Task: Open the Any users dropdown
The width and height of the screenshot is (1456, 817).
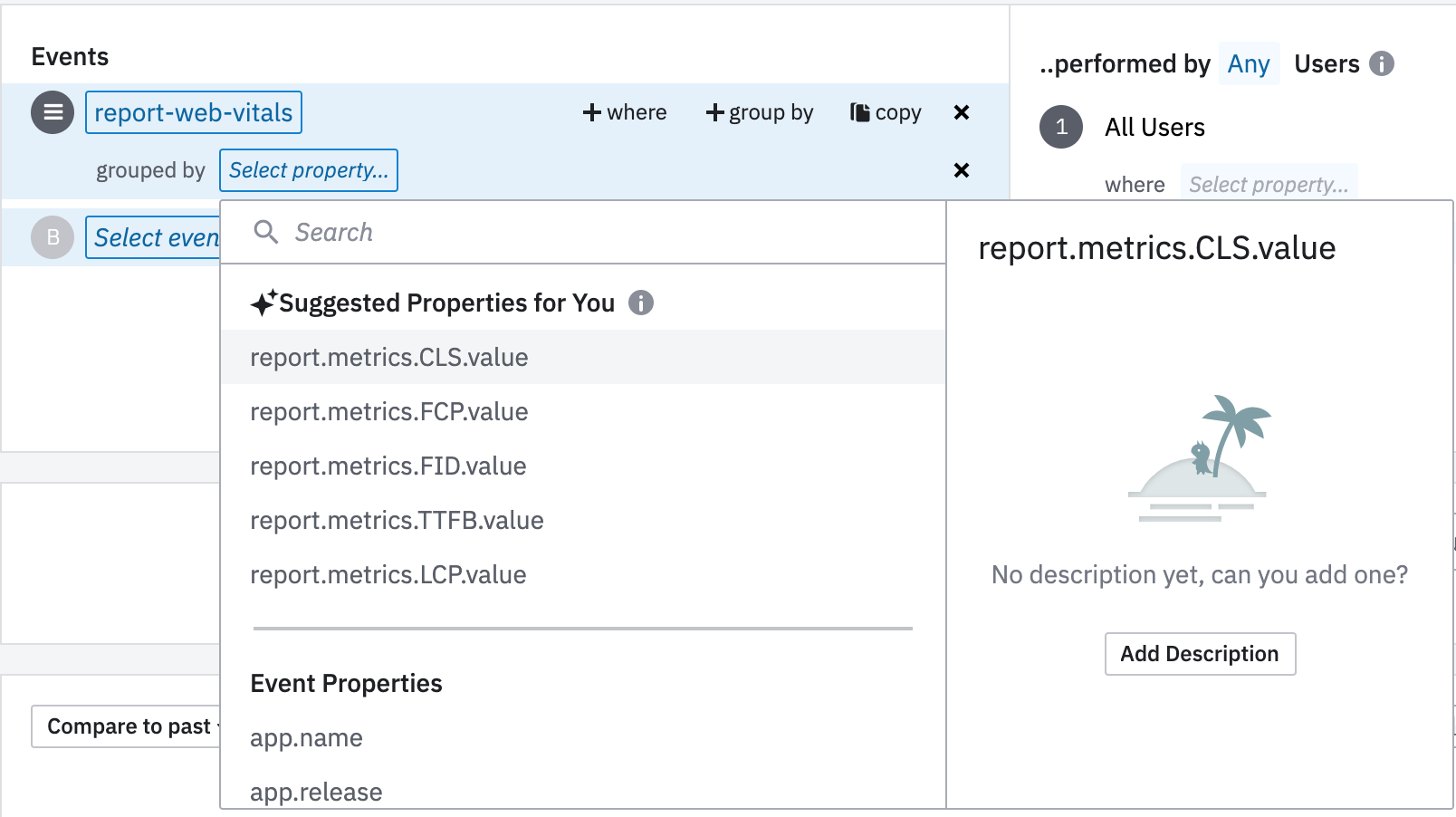Action: (1249, 63)
